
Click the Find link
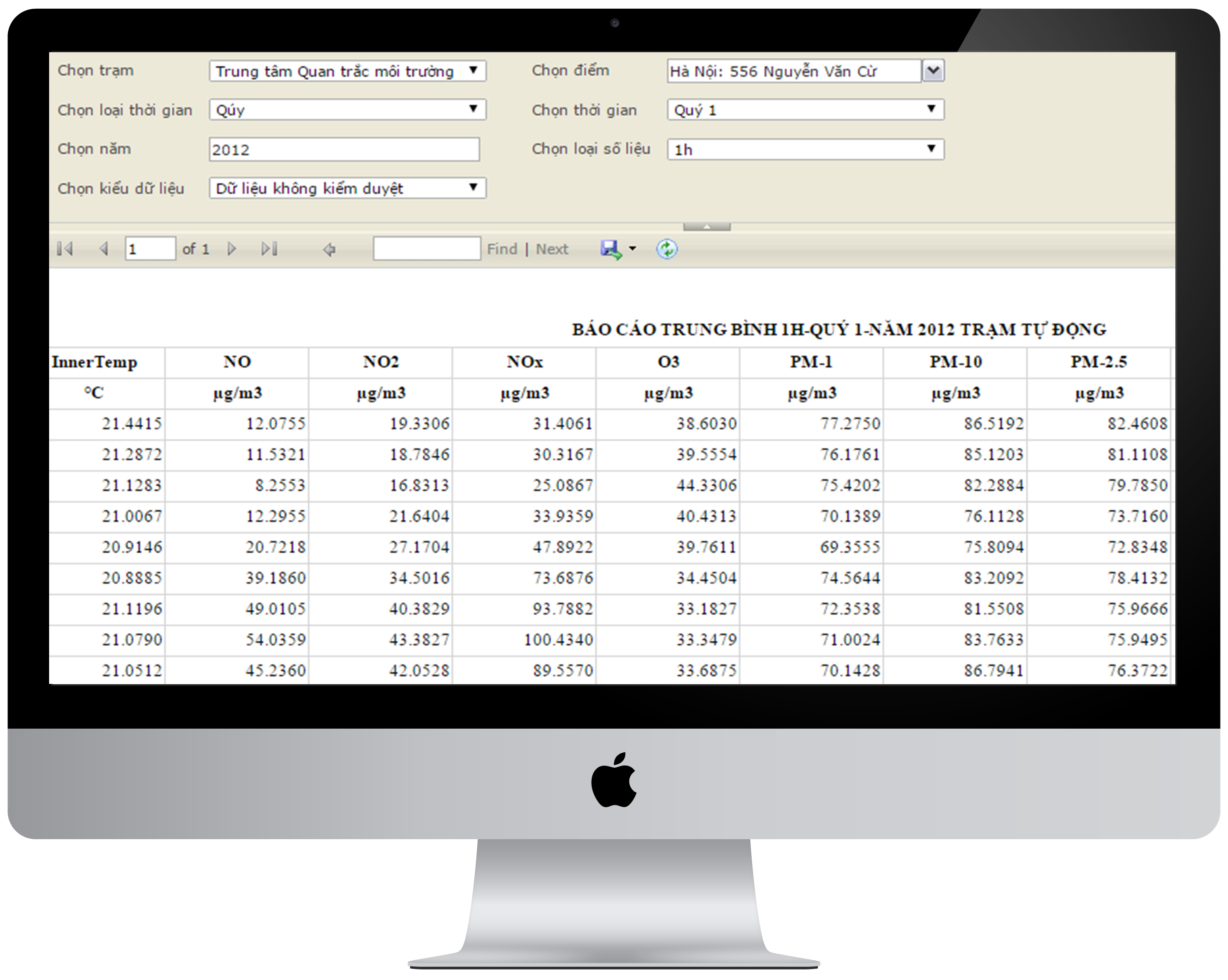(502, 249)
